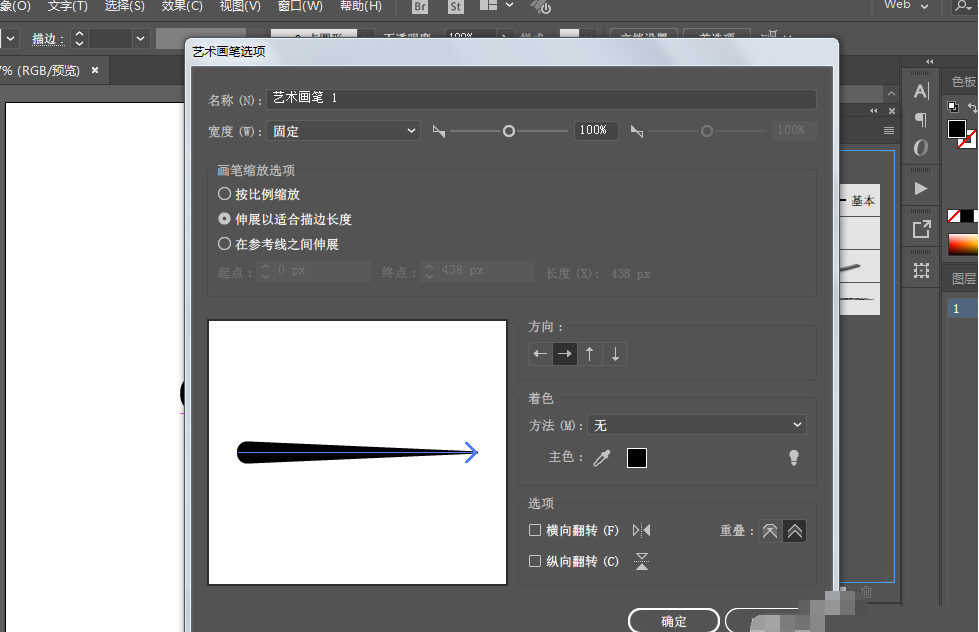Viewport: 979px width, 632px height.
Task: Open the 宽度 dropdown showing 固定
Action: click(343, 131)
